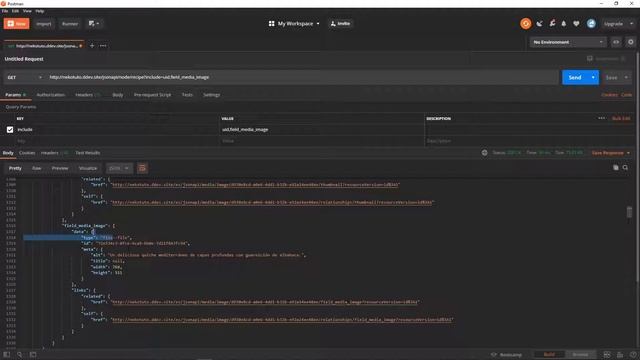Click the request URL input field
Image resolution: width=640 pixels, height=360 pixels.
coord(302,77)
